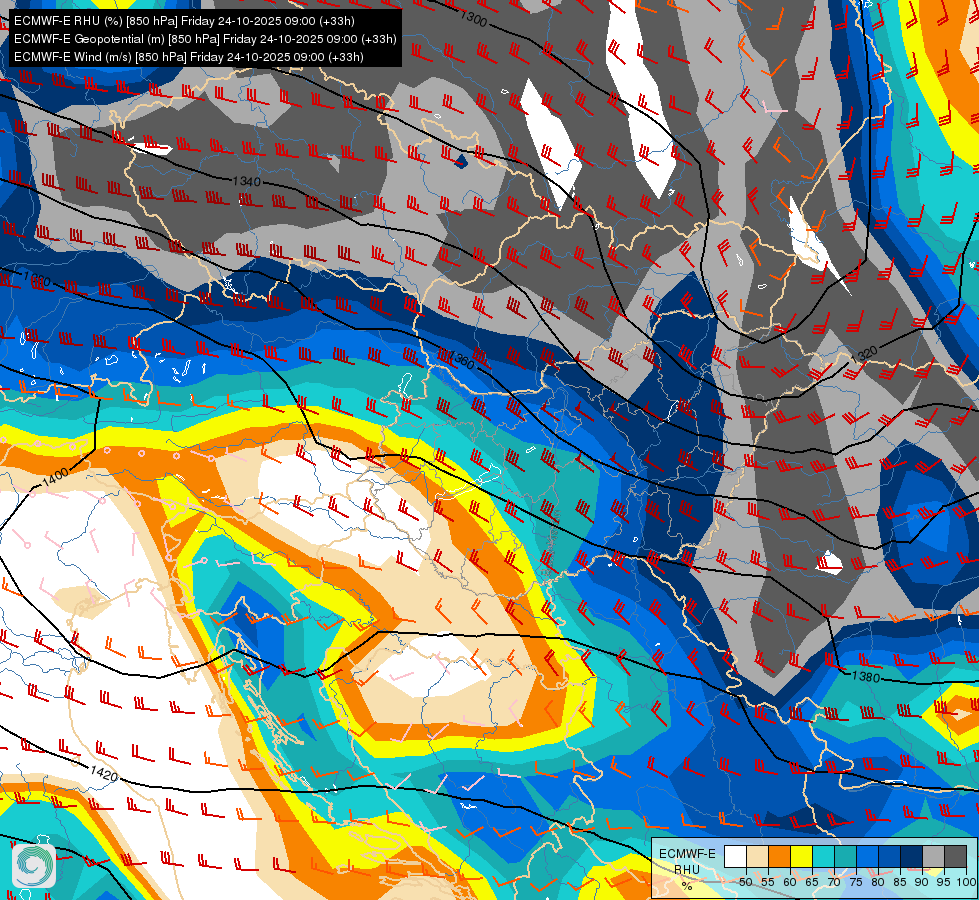This screenshot has height=900, width=979.
Task: Click the 1340 geopotential contour label
Action: click(246, 182)
